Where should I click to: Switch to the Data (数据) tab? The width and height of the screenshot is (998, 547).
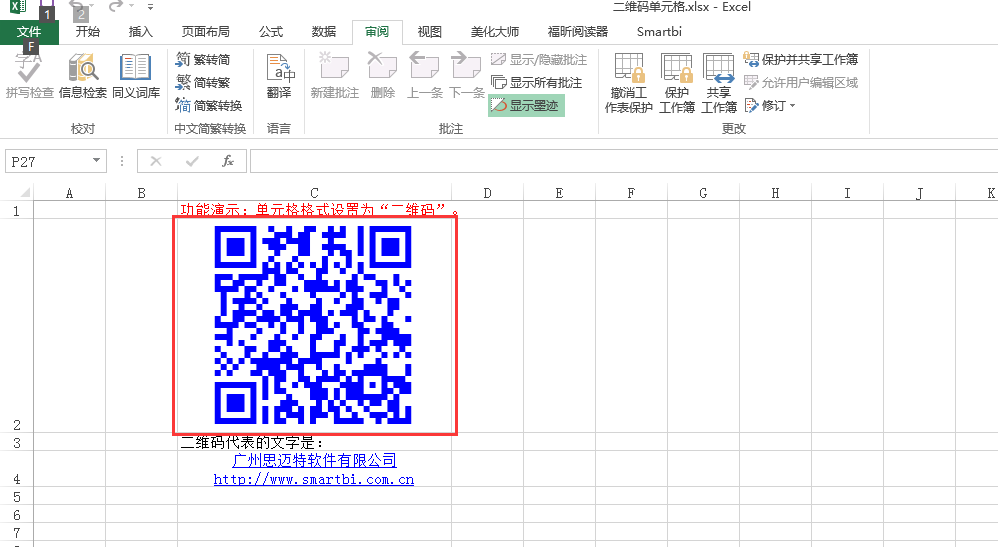[324, 32]
